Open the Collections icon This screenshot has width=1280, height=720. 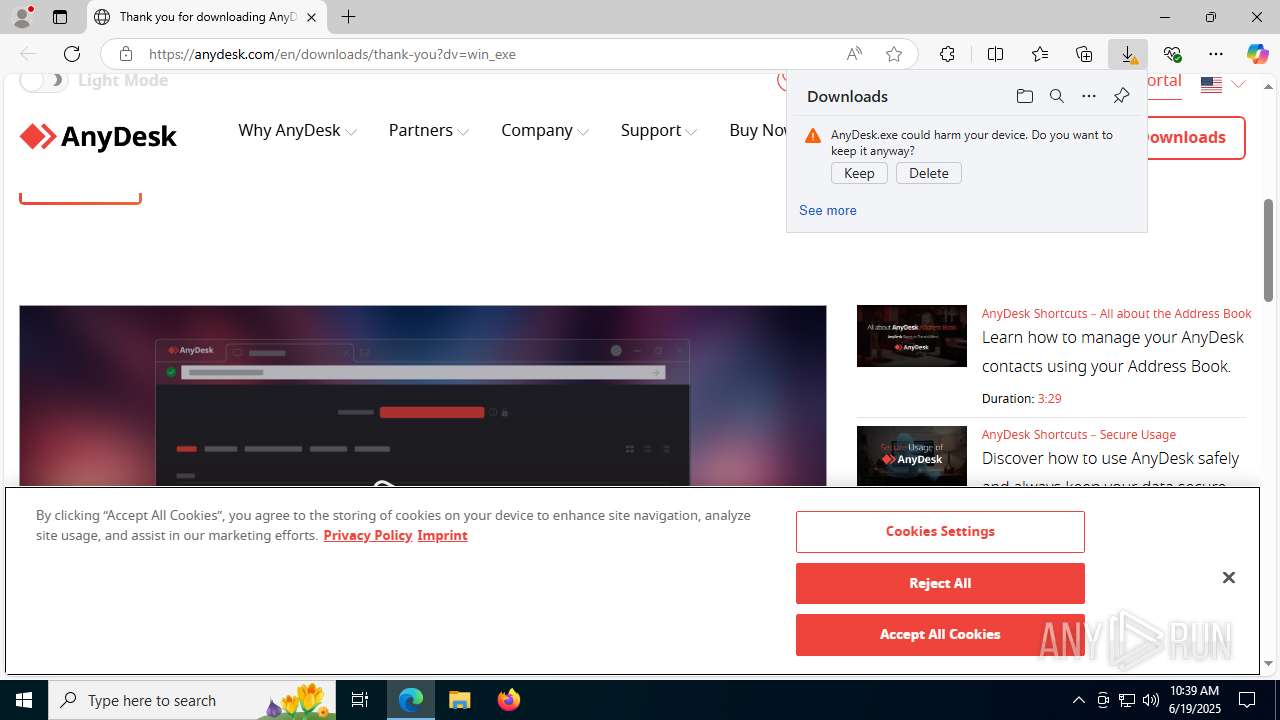(1084, 54)
